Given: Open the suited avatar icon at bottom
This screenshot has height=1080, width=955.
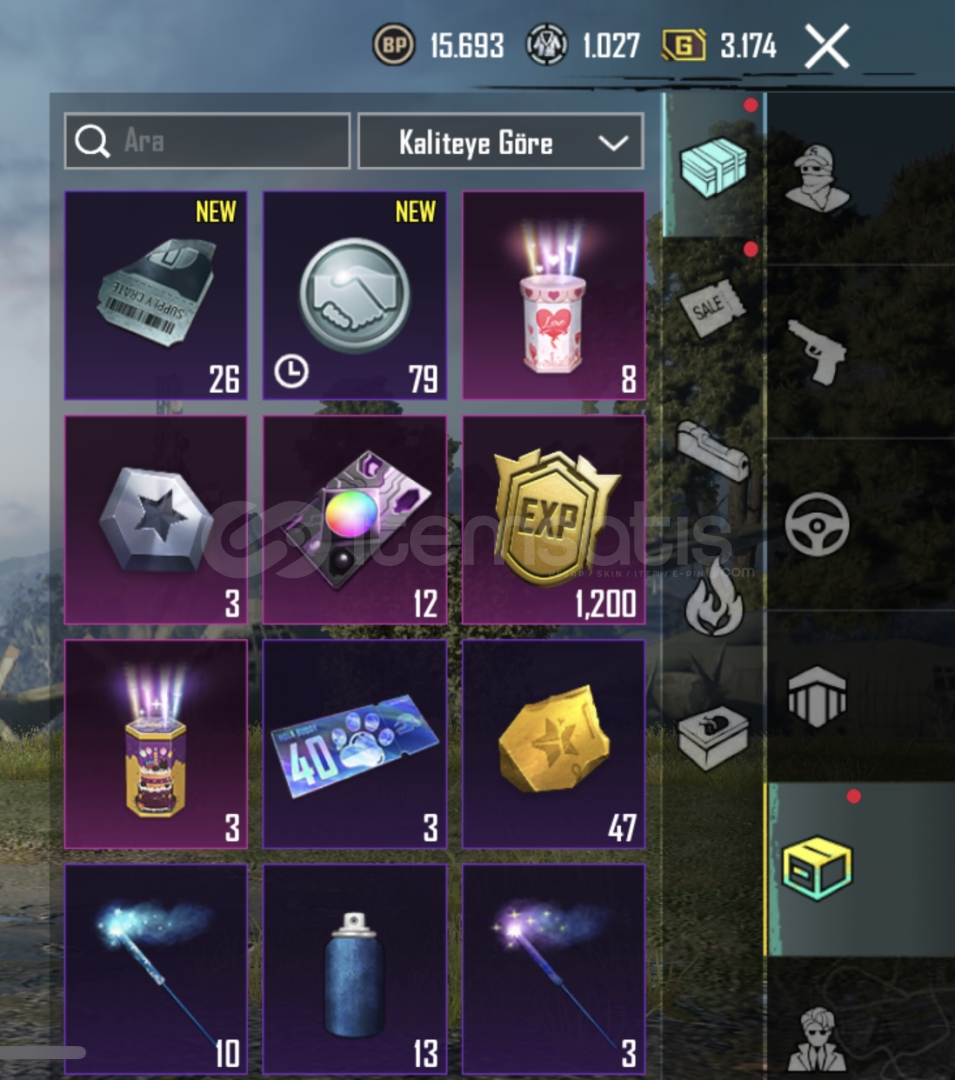Looking at the screenshot, I should point(819,1041).
